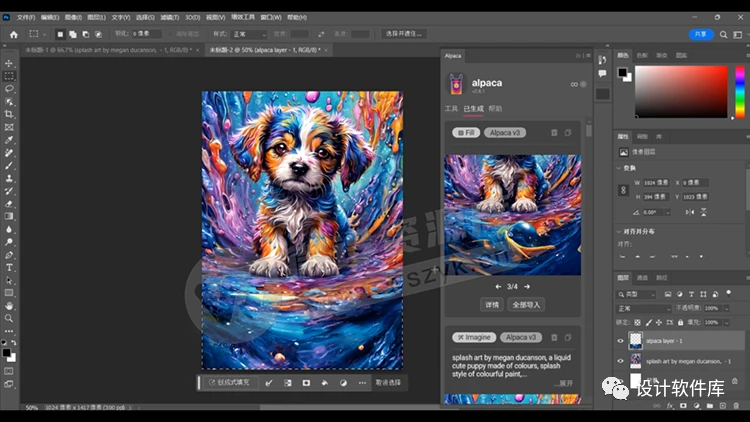
Task: Choose New Selection mode in options bar
Action: 60,34
